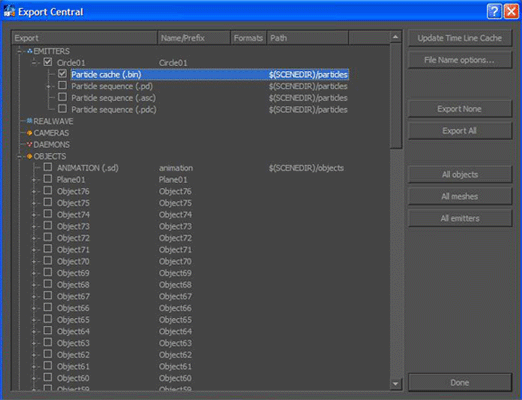
Task: Click the OBJECTS category icon
Action: [x=30, y=156]
